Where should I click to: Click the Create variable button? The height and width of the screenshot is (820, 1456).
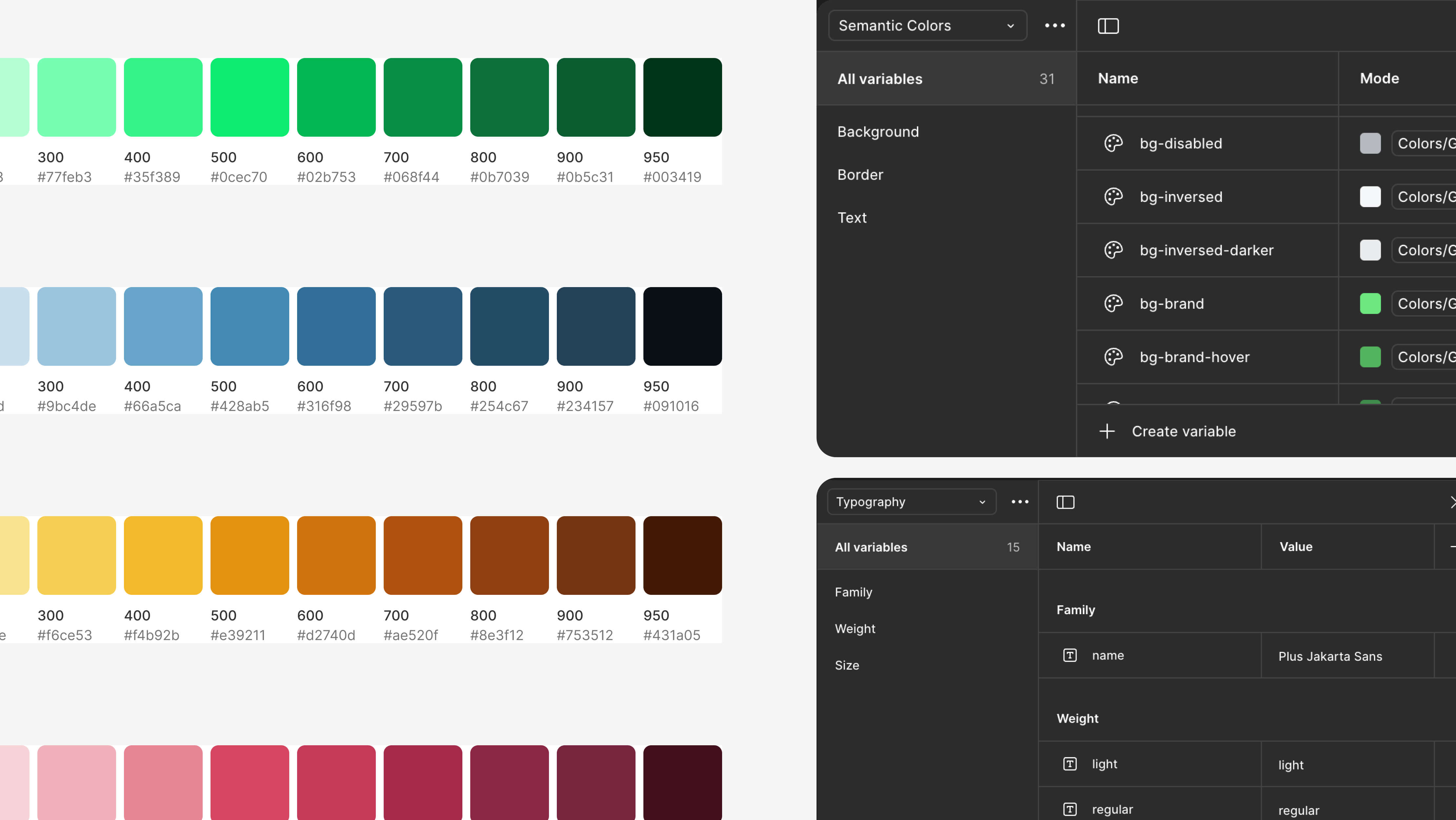pyautogui.click(x=1184, y=431)
